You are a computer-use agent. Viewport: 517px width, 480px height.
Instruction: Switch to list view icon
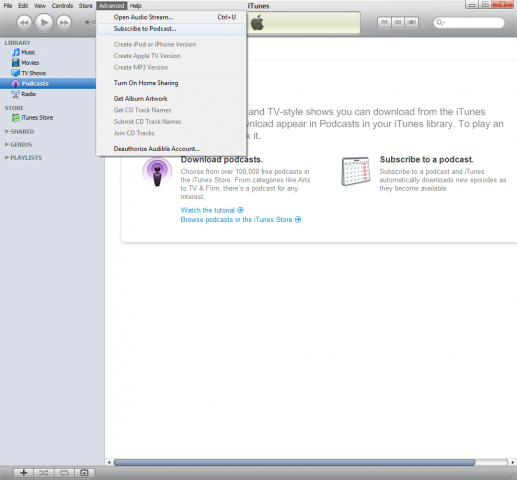(x=384, y=22)
